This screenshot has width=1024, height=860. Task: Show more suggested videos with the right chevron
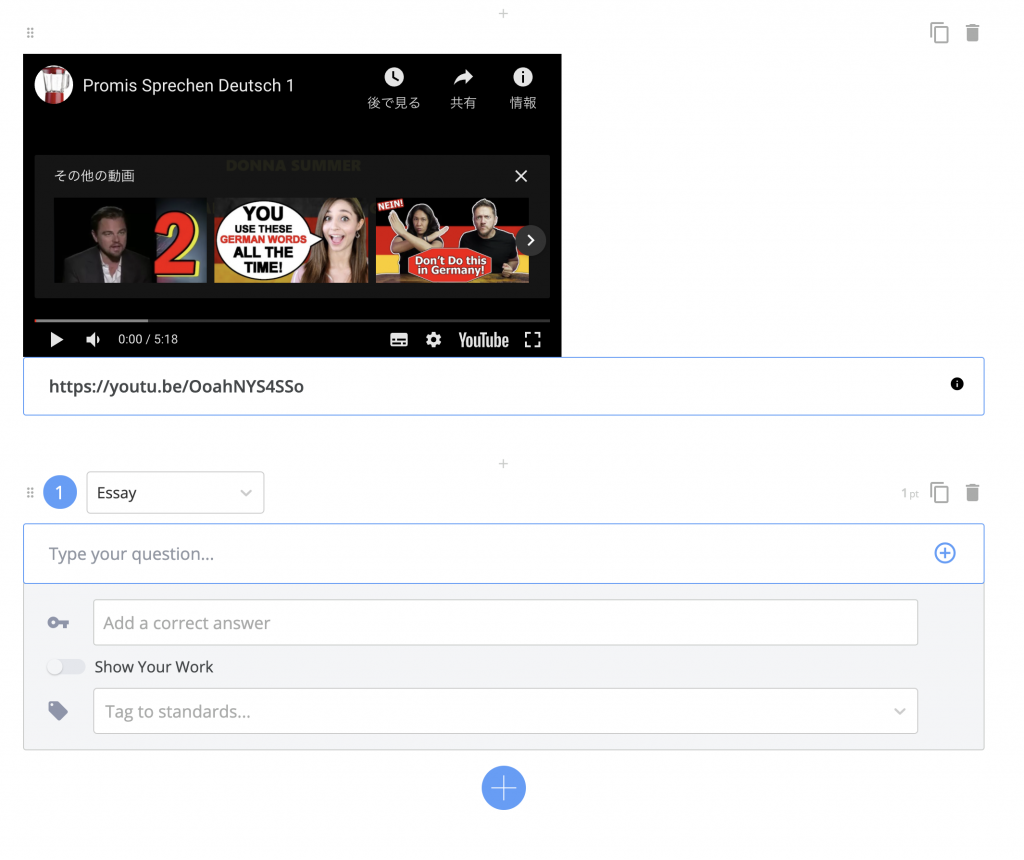[530, 240]
